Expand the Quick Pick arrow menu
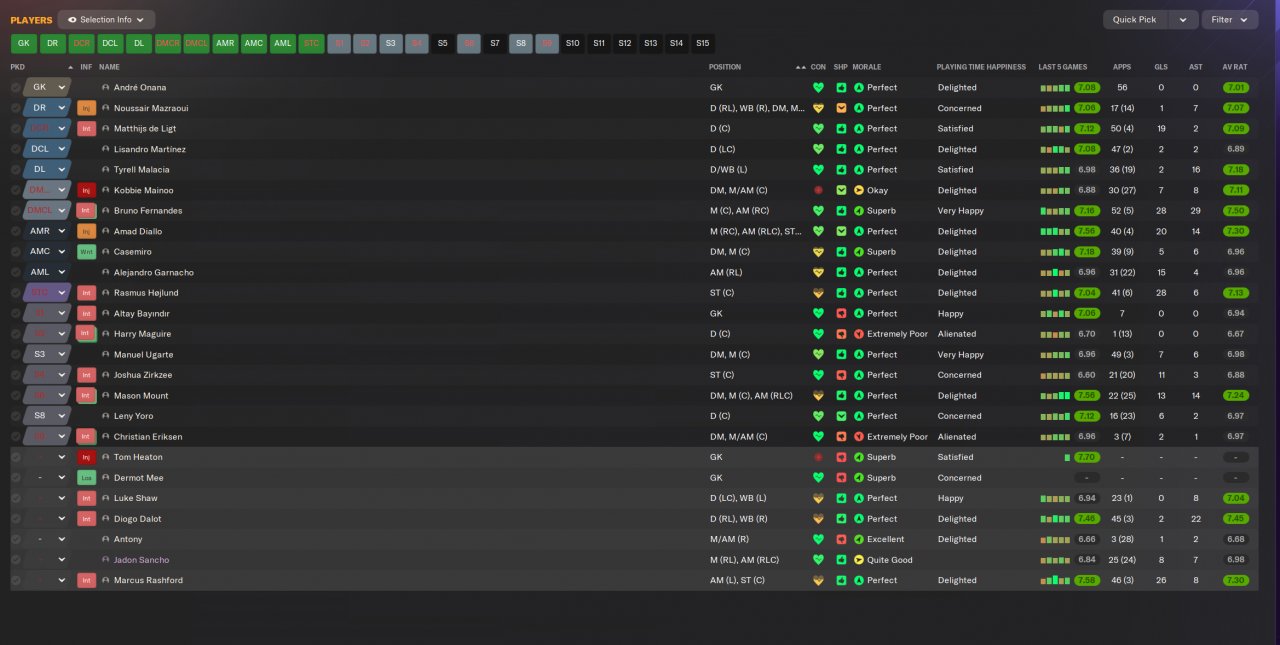 [x=1184, y=19]
